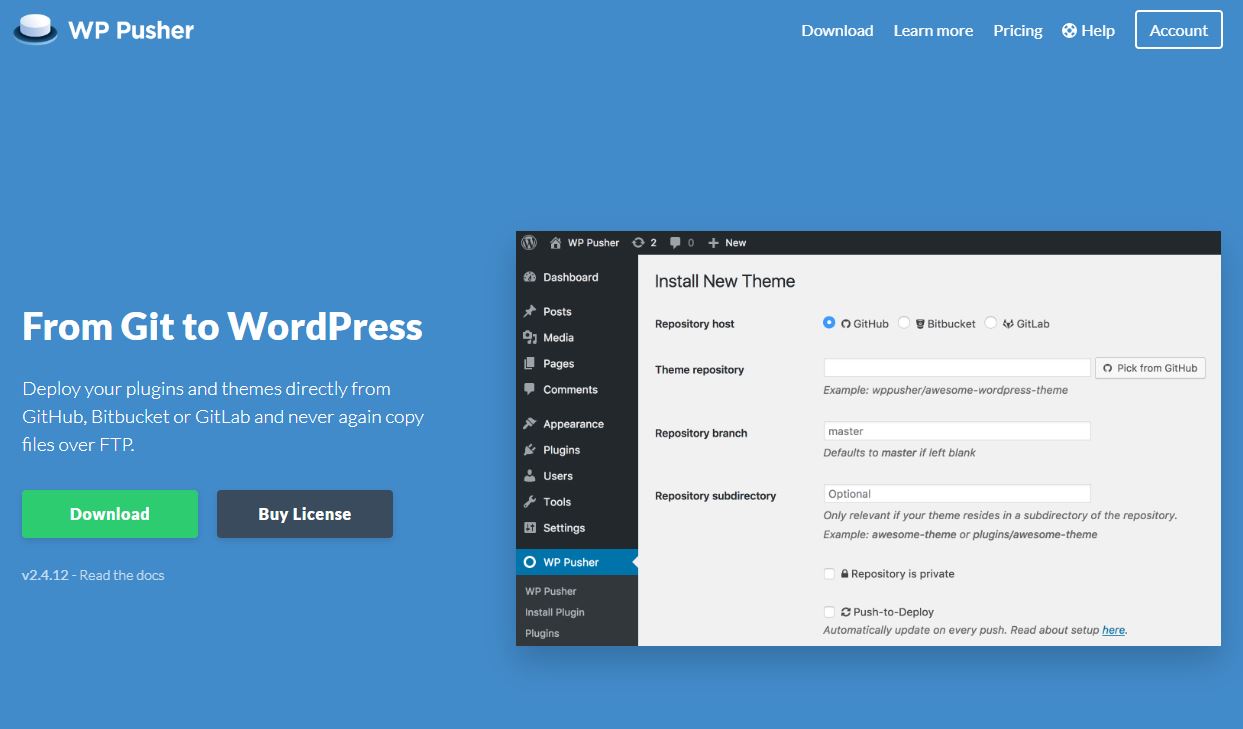The width and height of the screenshot is (1243, 729).
Task: Click the Comments icon in sidebar
Action: coord(530,390)
